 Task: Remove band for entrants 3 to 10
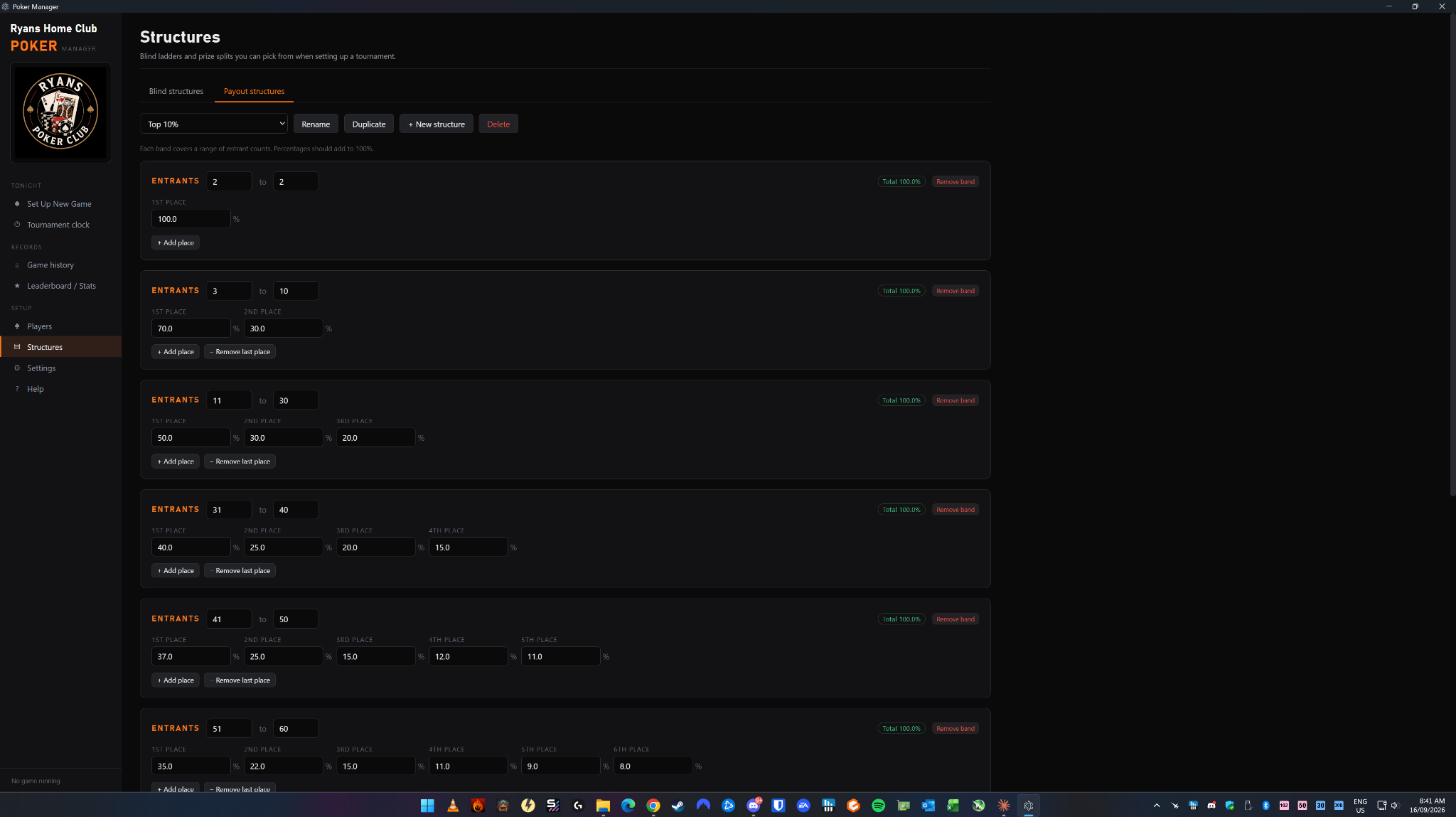955,291
